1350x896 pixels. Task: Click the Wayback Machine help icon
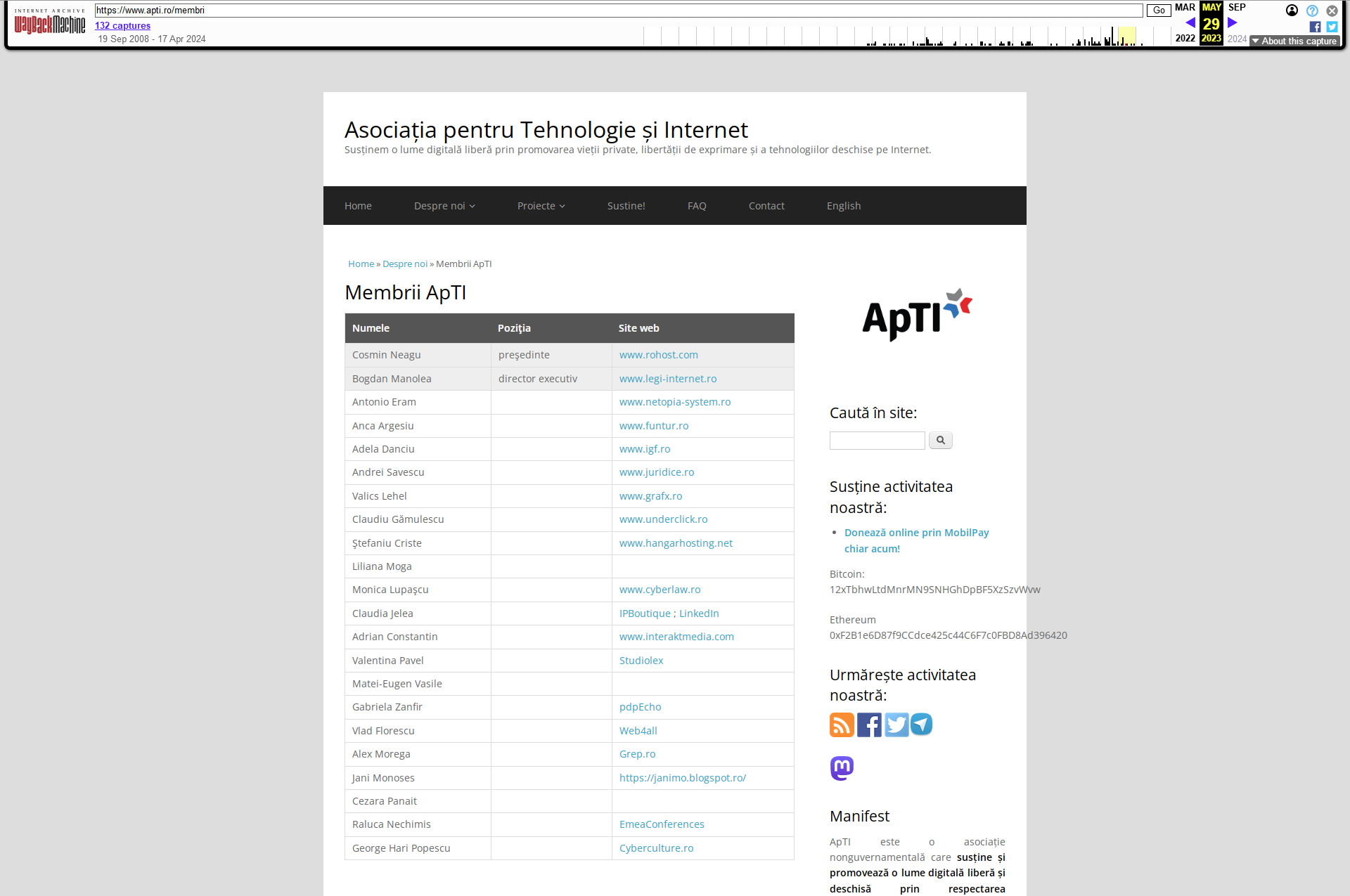(x=1312, y=11)
